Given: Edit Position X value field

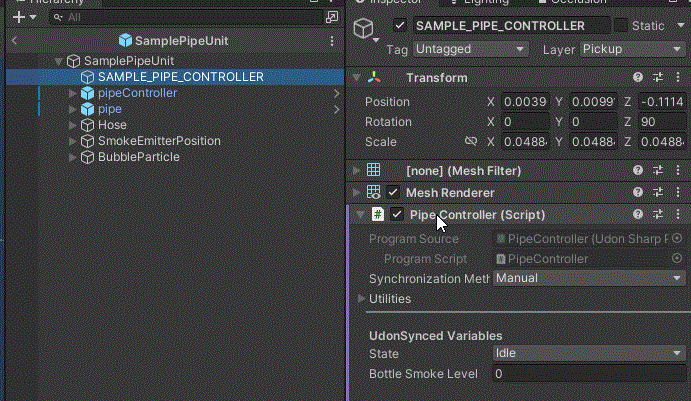Looking at the screenshot, I should click(525, 102).
